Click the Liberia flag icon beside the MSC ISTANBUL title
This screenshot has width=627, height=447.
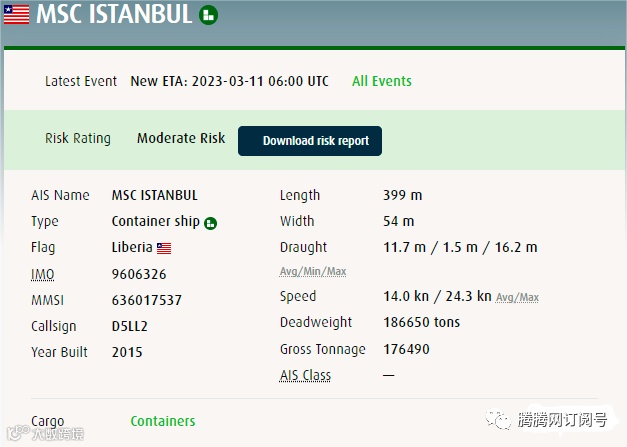[16, 14]
